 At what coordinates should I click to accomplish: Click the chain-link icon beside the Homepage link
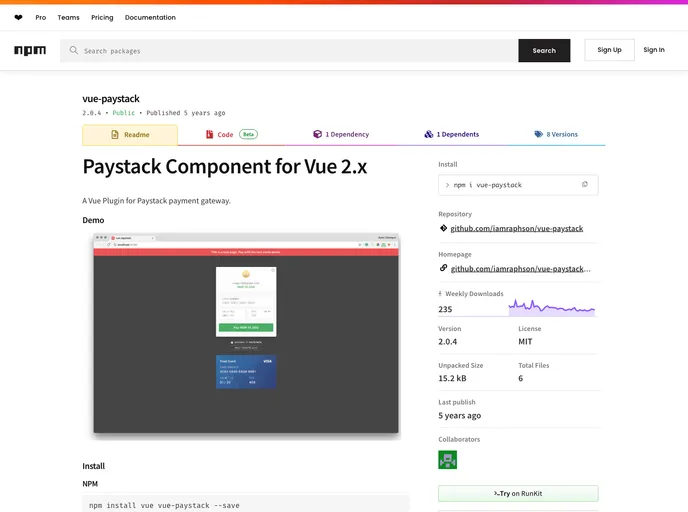tap(443, 268)
